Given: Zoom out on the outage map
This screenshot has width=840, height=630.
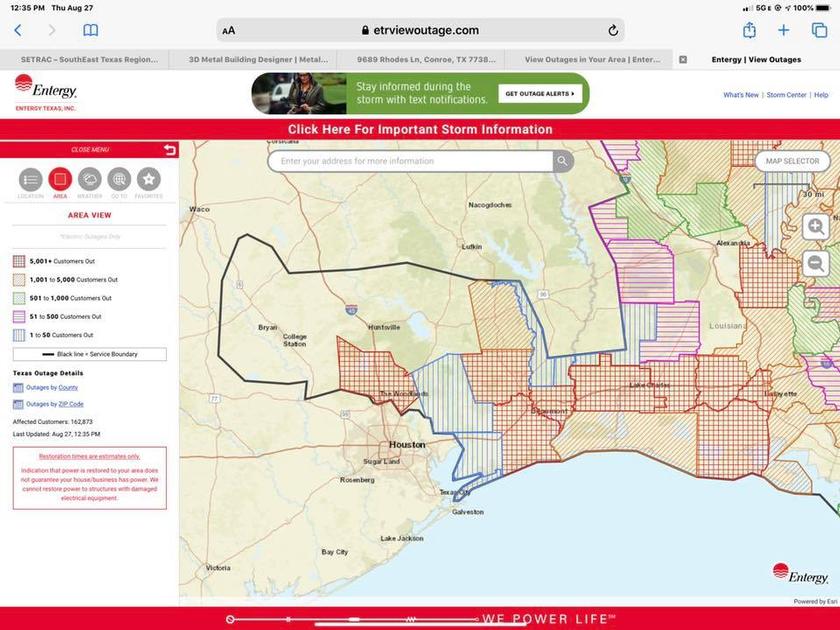Looking at the screenshot, I should [816, 264].
